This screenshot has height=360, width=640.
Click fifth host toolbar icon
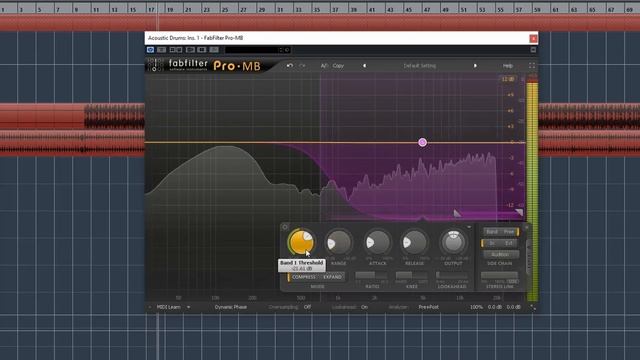[202, 50]
